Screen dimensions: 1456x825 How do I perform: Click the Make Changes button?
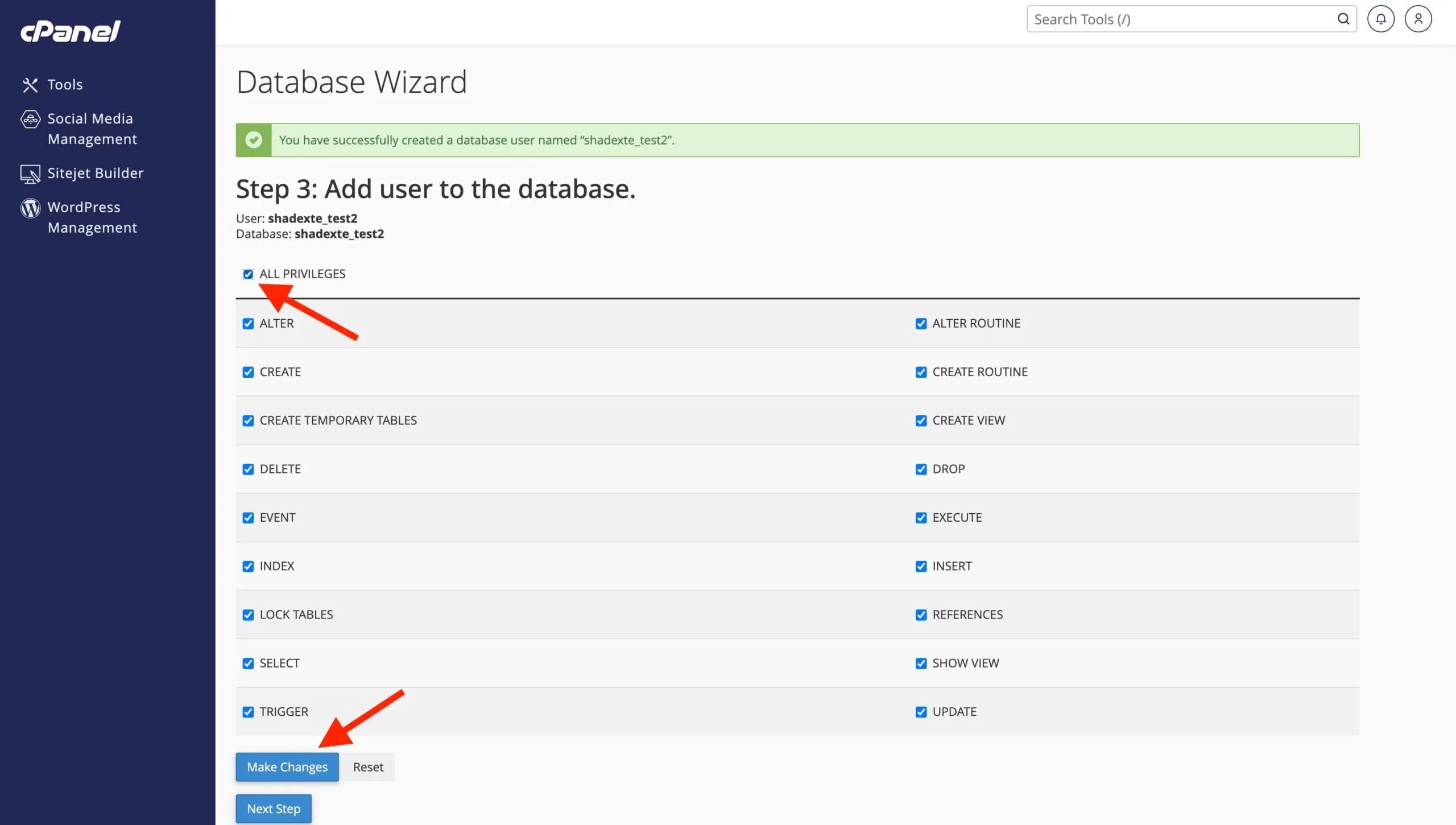pyautogui.click(x=287, y=767)
